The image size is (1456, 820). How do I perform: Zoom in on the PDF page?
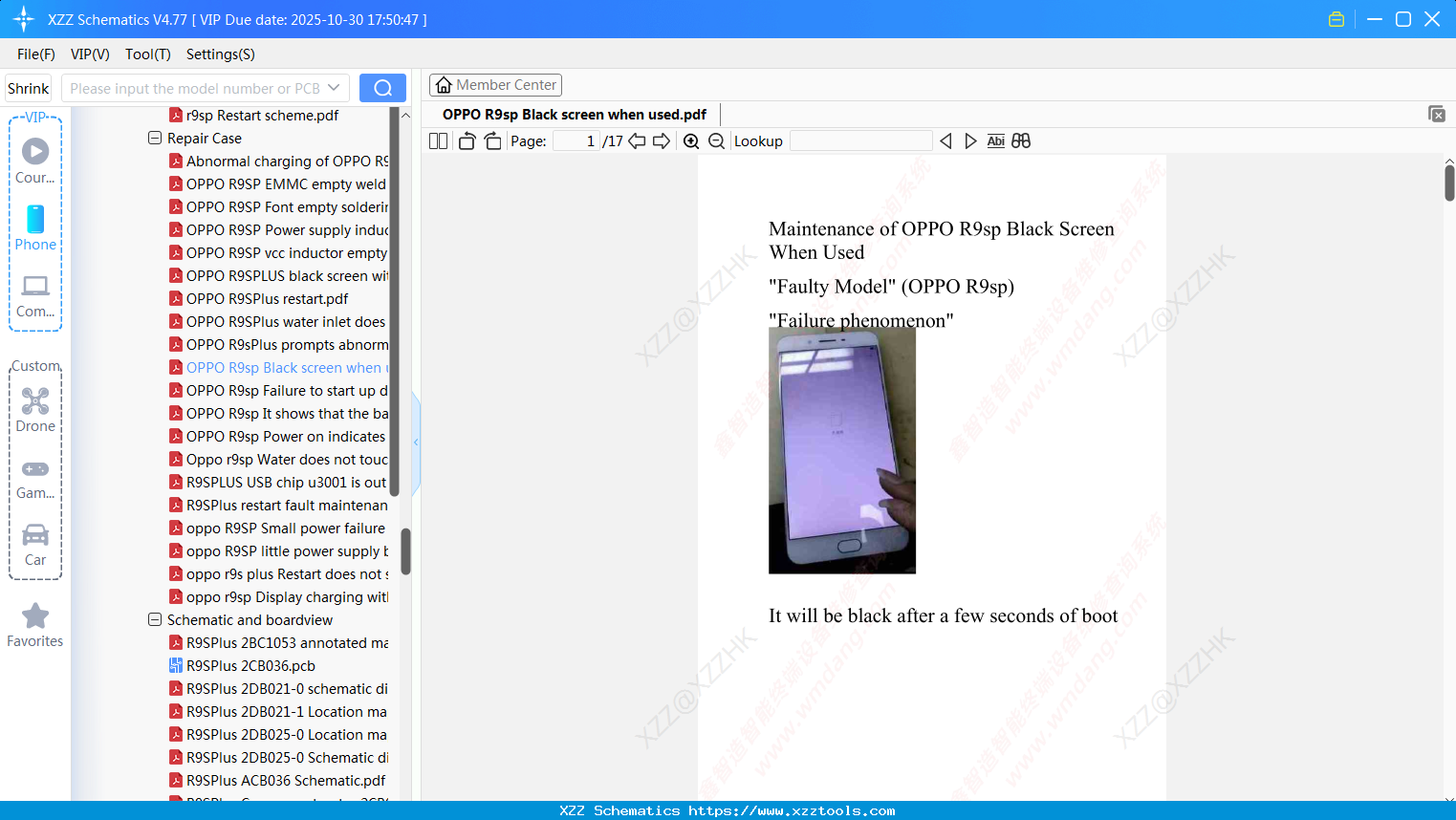[x=690, y=140]
